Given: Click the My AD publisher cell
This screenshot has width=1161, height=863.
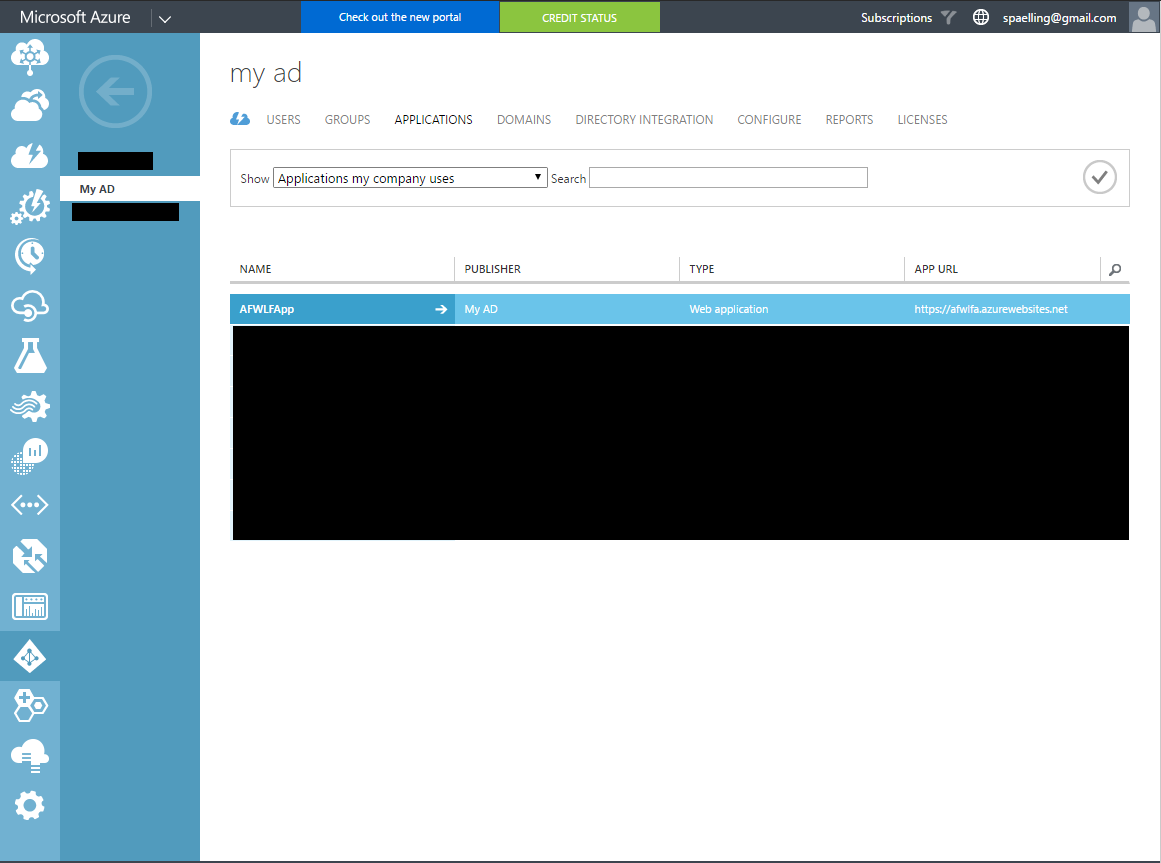Looking at the screenshot, I should coord(481,309).
